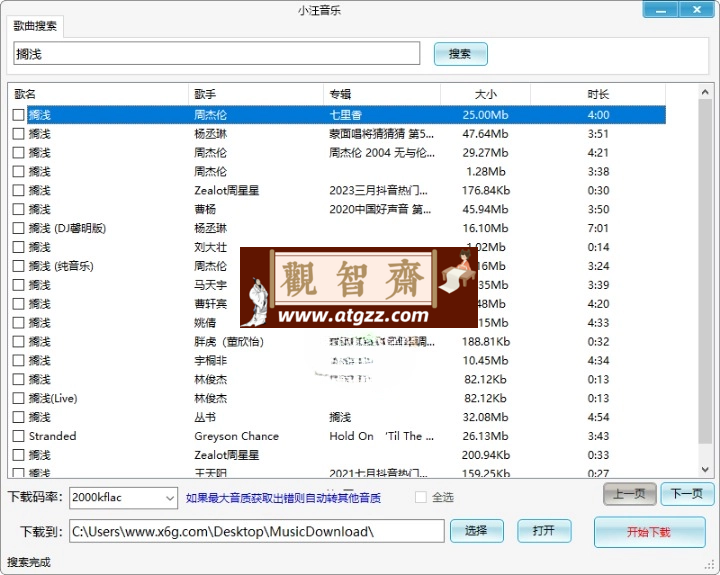
Task: Click 选择 to choose download folder
Action: (477, 531)
